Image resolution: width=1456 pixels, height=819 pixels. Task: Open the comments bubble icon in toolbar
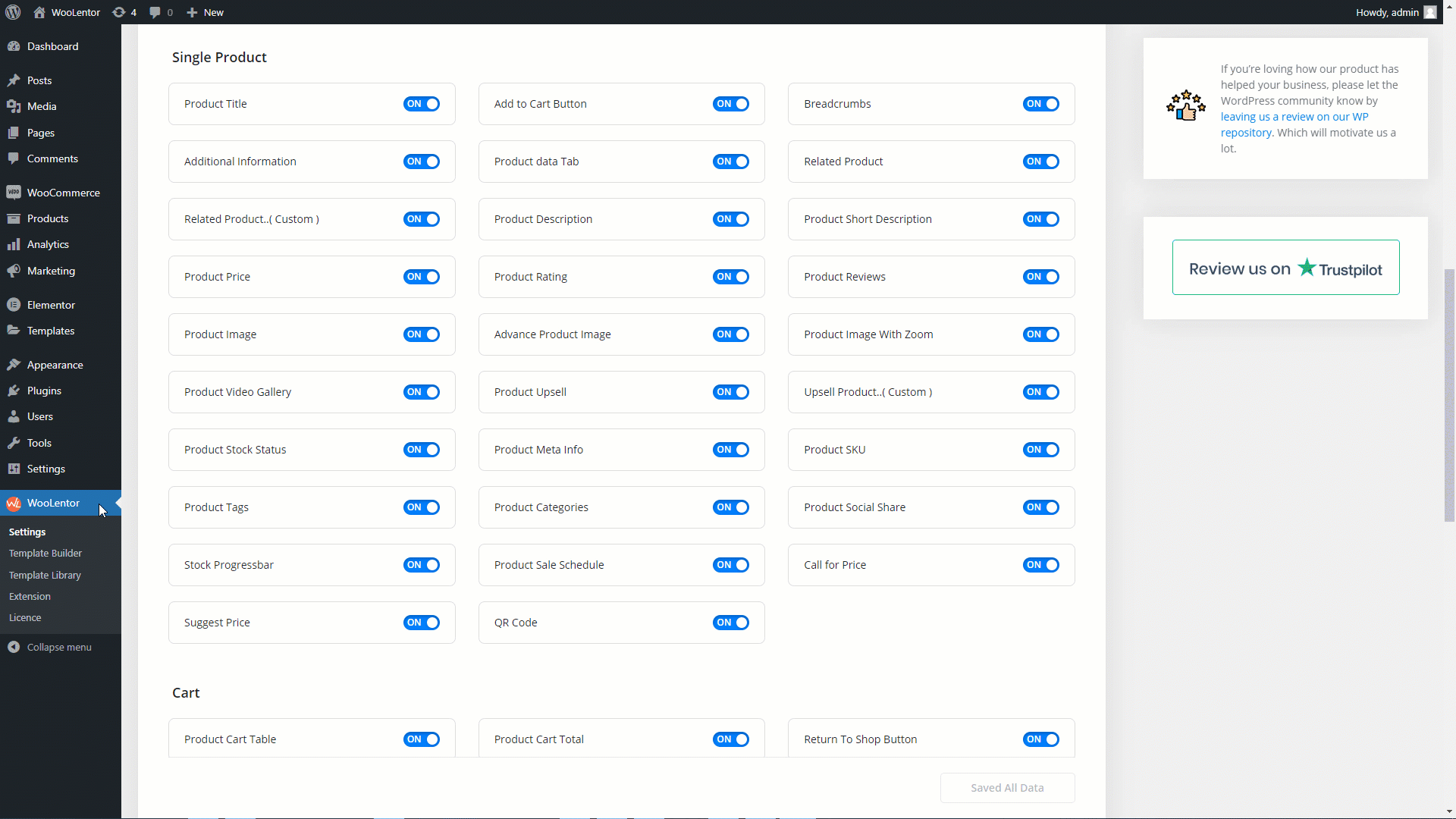click(155, 12)
